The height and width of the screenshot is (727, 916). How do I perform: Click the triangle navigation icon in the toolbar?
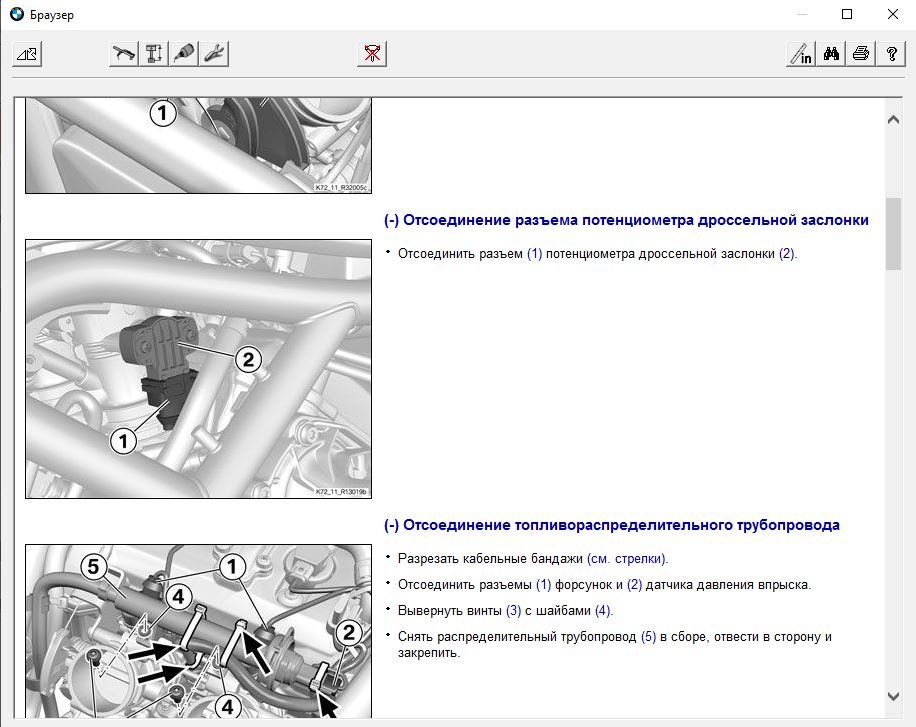[x=26, y=54]
